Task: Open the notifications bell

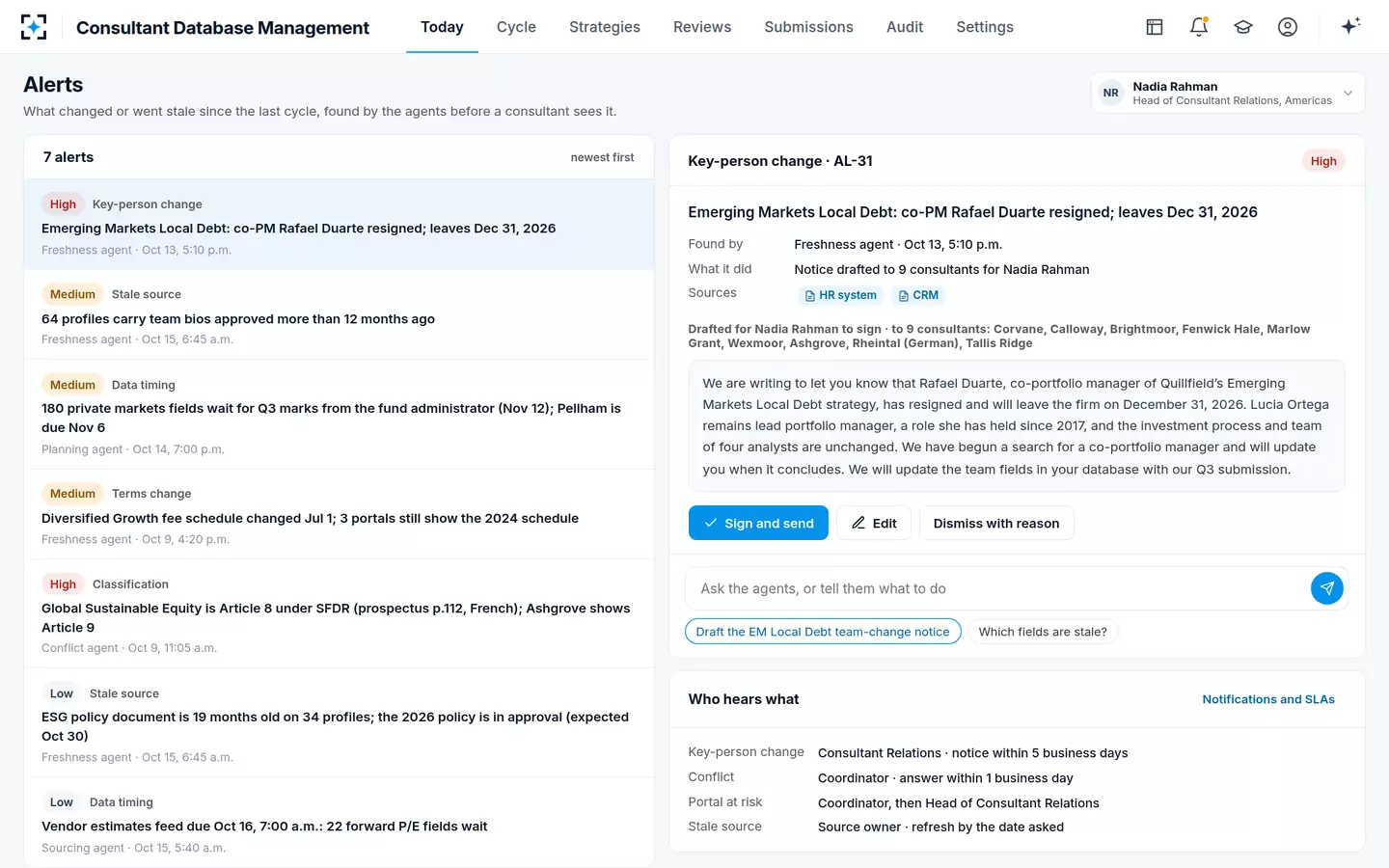Action: (x=1199, y=27)
